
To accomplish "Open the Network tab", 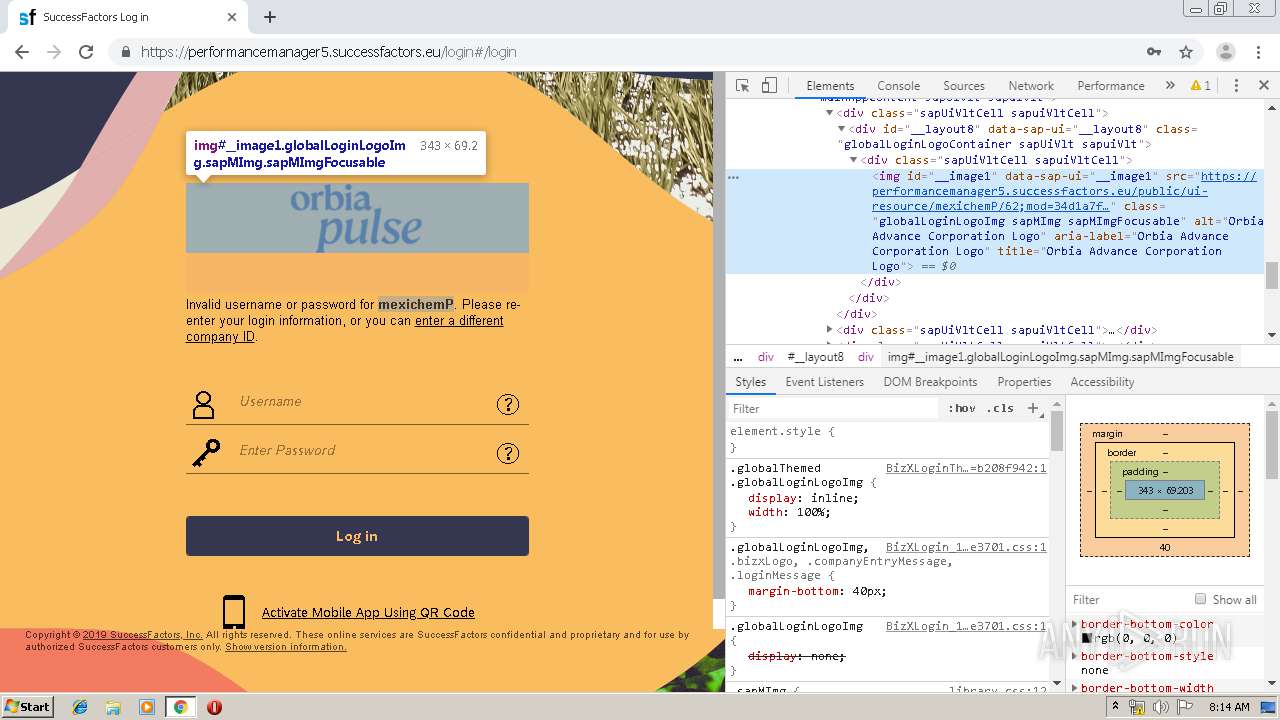I will (1031, 86).
